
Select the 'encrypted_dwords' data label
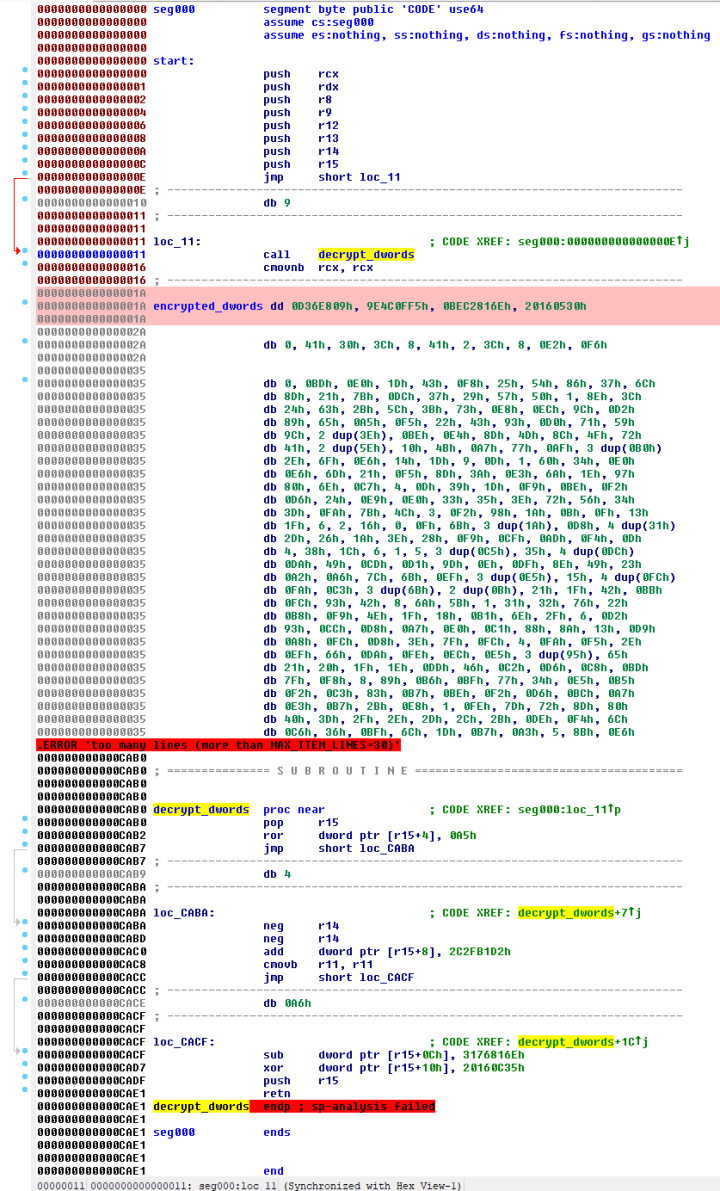tap(208, 306)
